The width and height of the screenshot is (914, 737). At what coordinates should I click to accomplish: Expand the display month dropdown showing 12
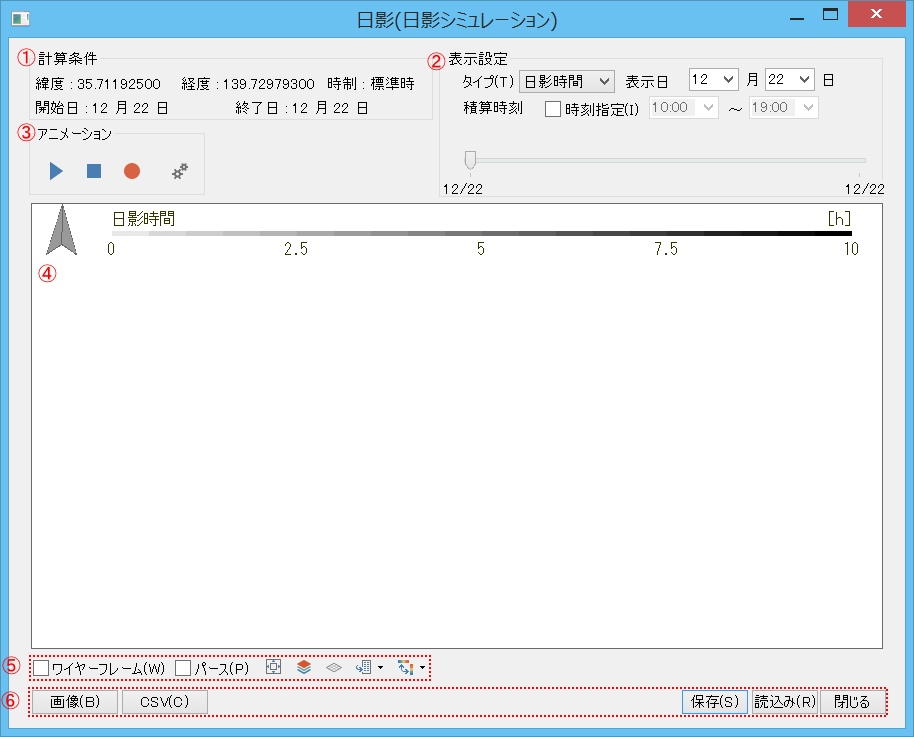713,80
